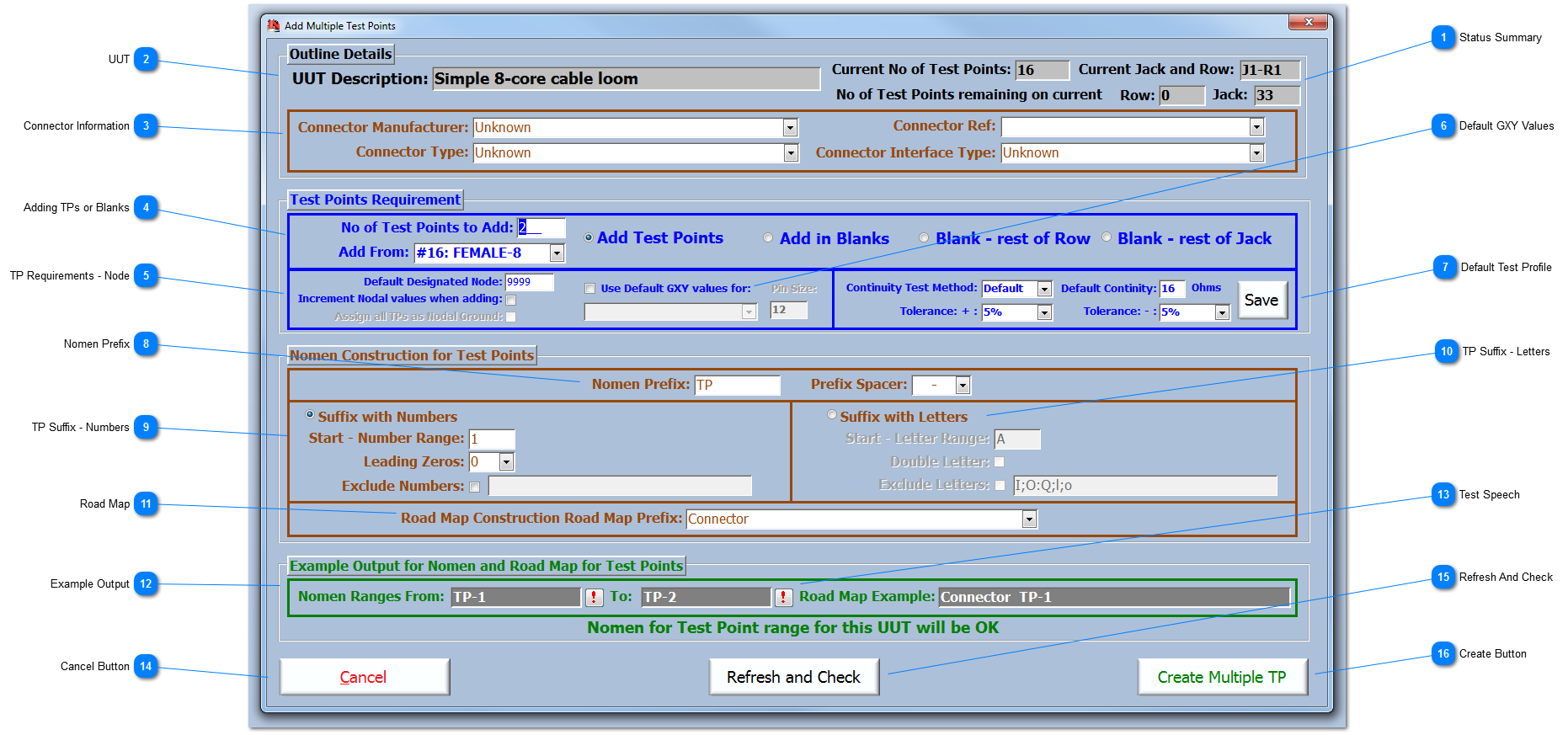Open Connector Interface Type dropdown
The height and width of the screenshot is (735, 1568).
[1256, 153]
